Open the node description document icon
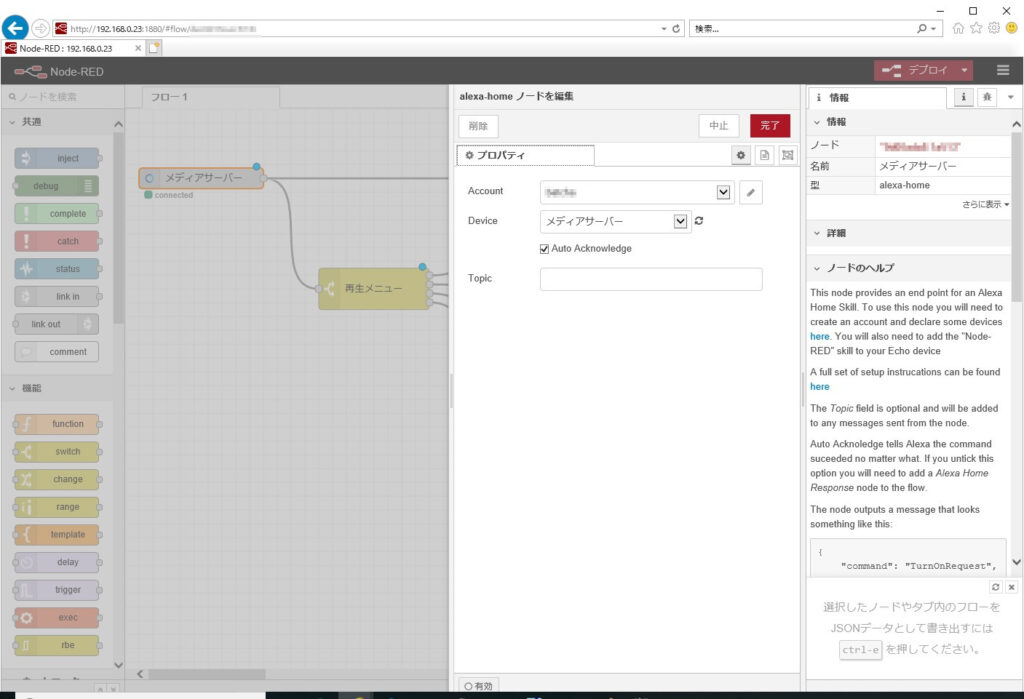The width and height of the screenshot is (1024, 699). click(764, 155)
